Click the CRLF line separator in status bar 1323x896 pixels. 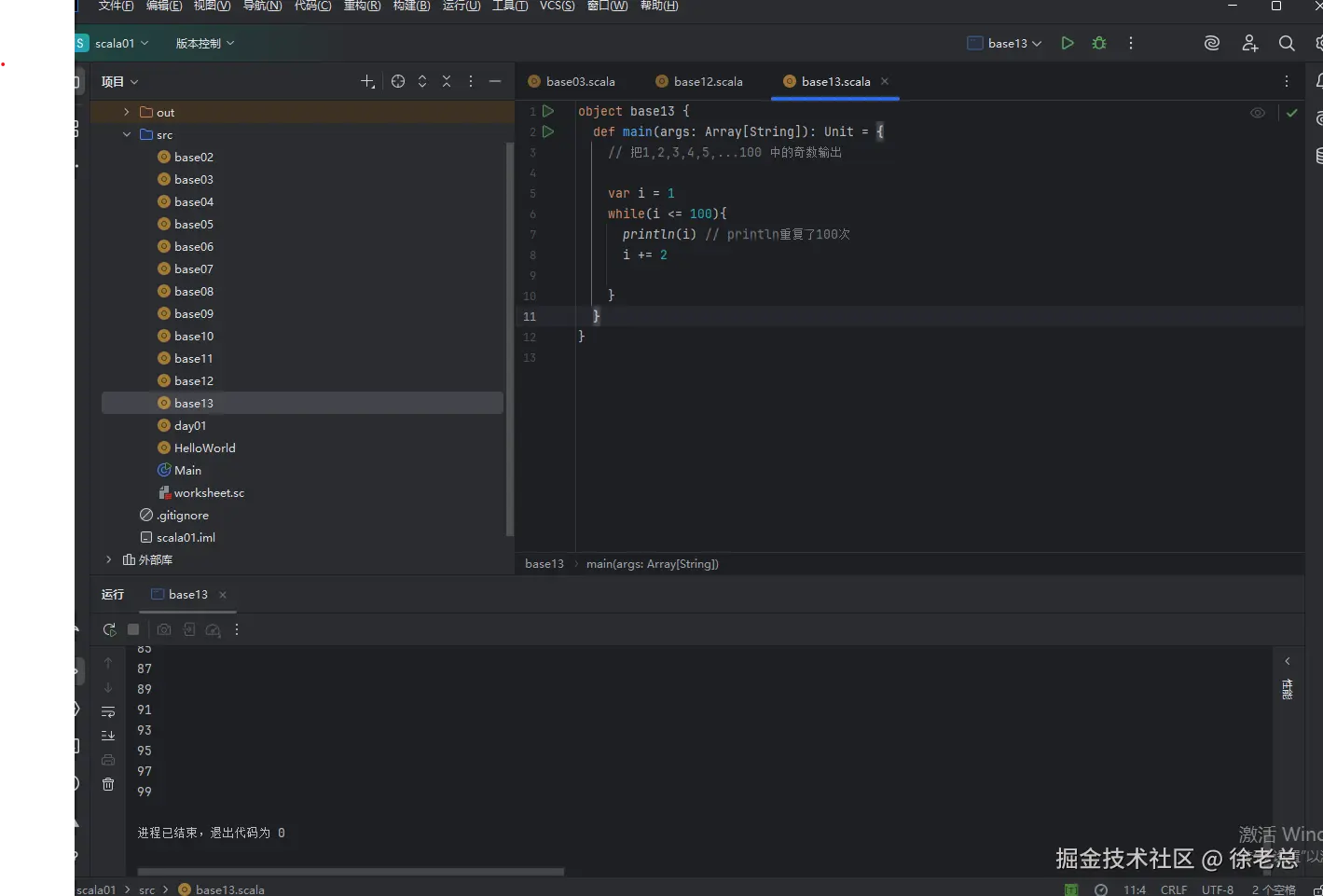(1173, 889)
